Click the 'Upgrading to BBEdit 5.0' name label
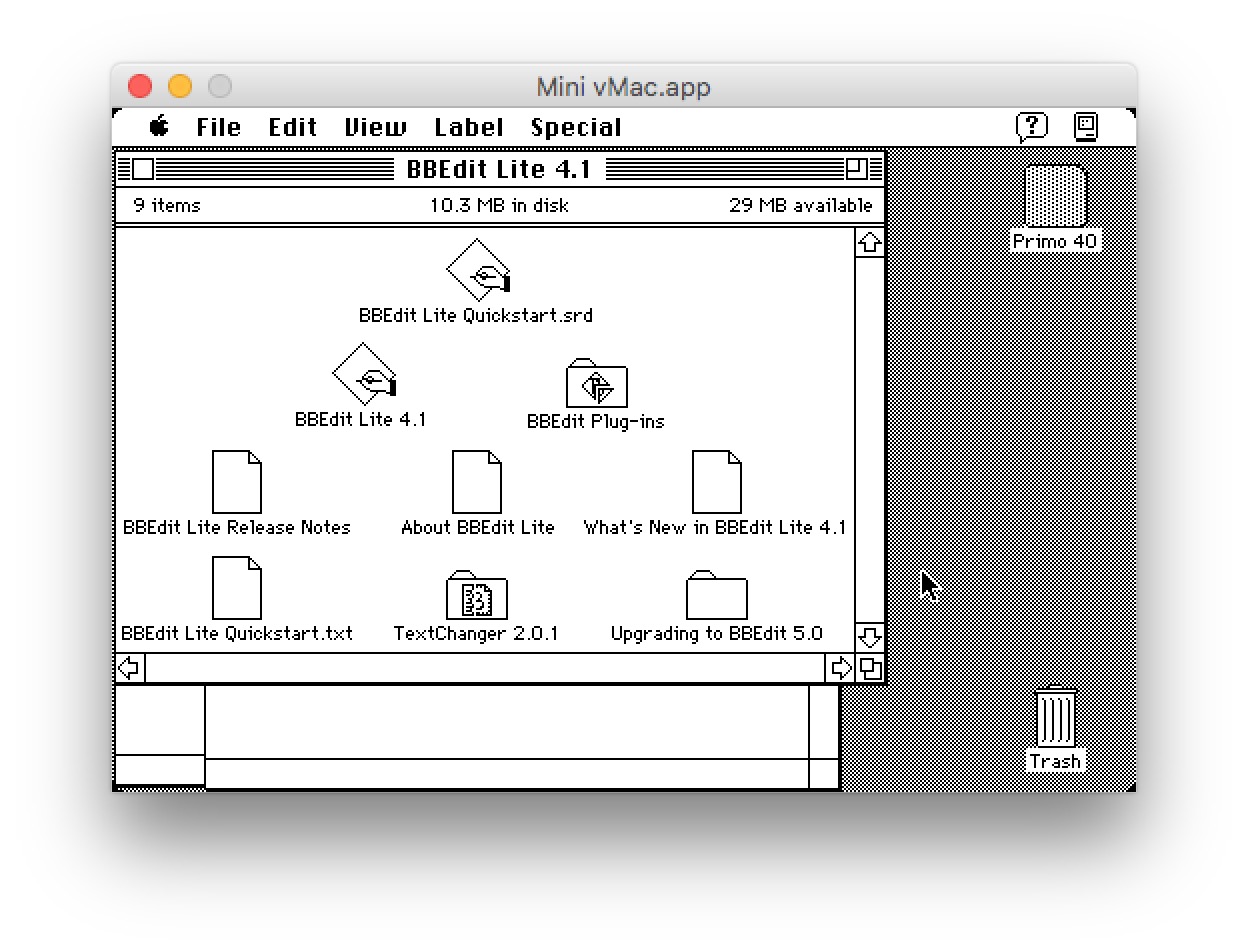 tap(717, 633)
